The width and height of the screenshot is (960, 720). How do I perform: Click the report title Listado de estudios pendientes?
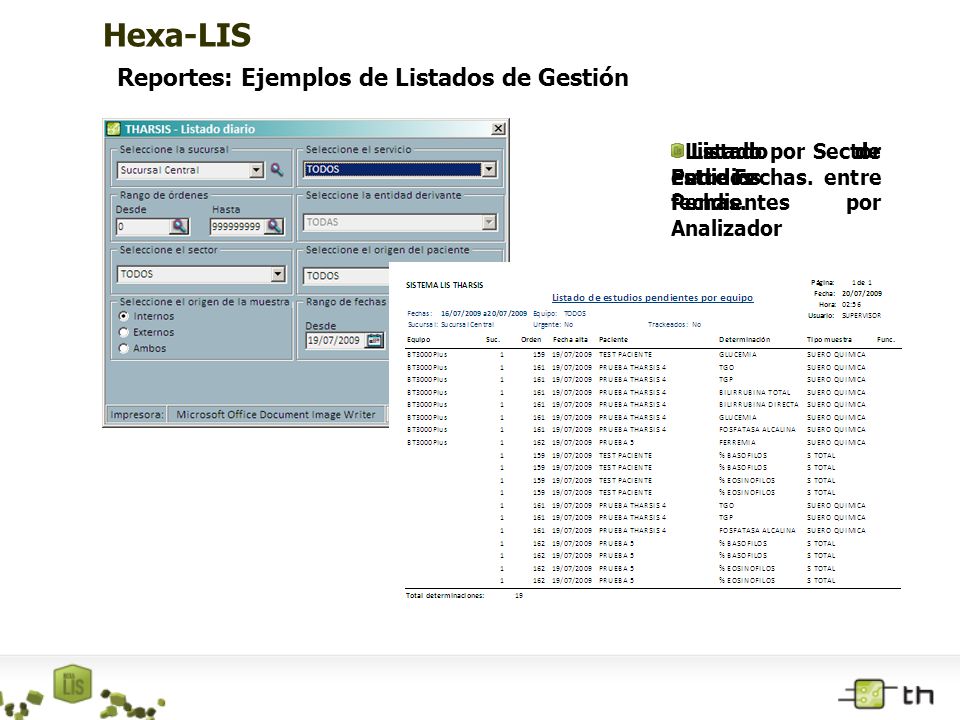coord(652,298)
